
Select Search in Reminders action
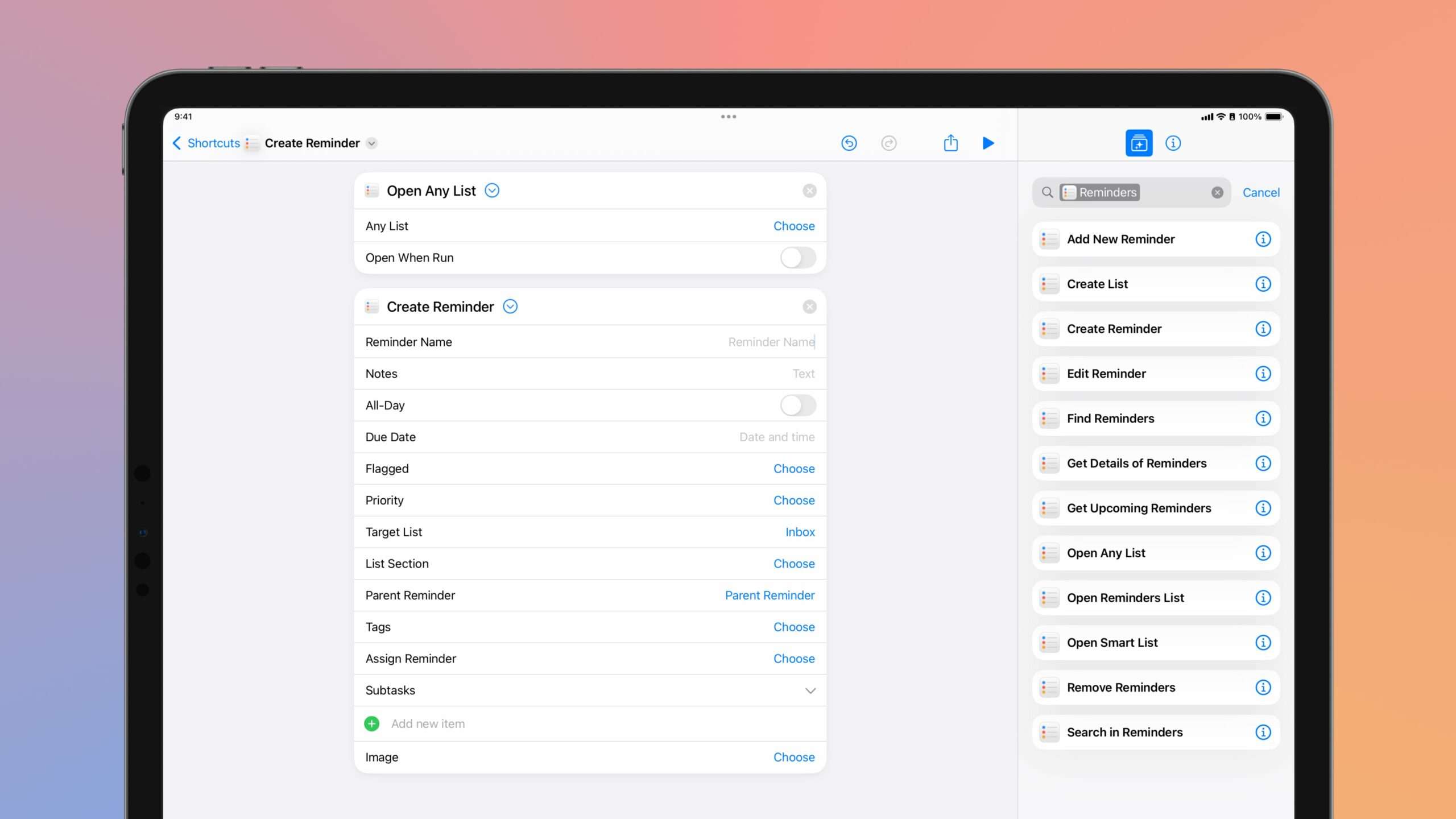pos(1156,732)
